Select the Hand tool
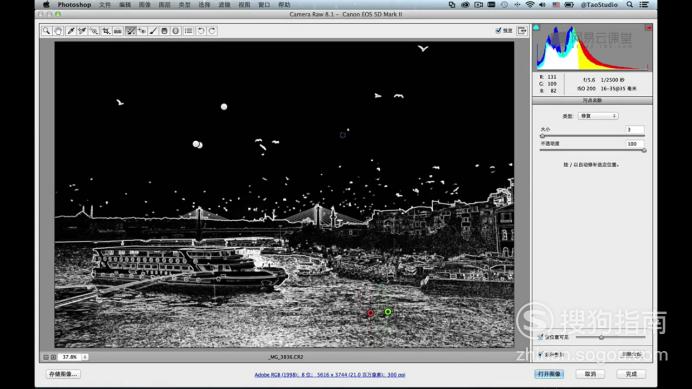692x389 pixels. tap(58, 31)
